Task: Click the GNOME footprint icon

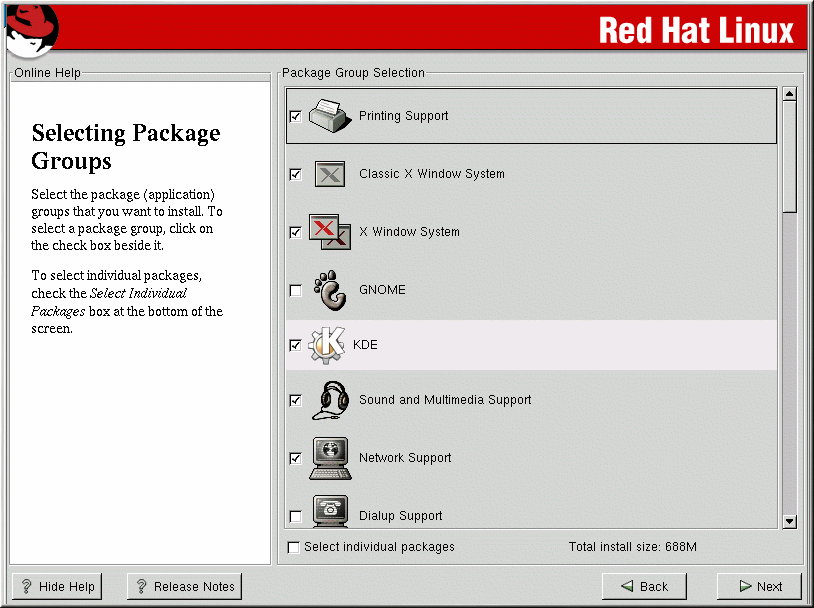Action: point(329,290)
